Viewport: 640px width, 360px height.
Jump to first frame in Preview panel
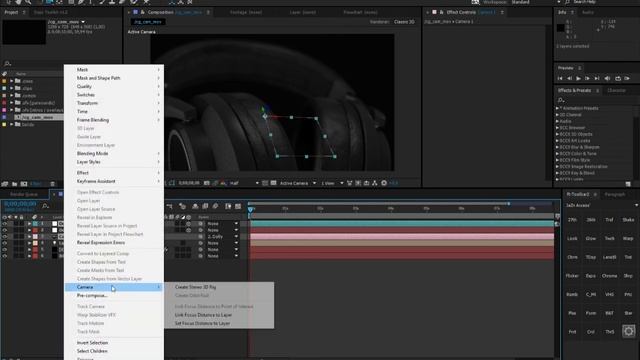tap(560, 78)
